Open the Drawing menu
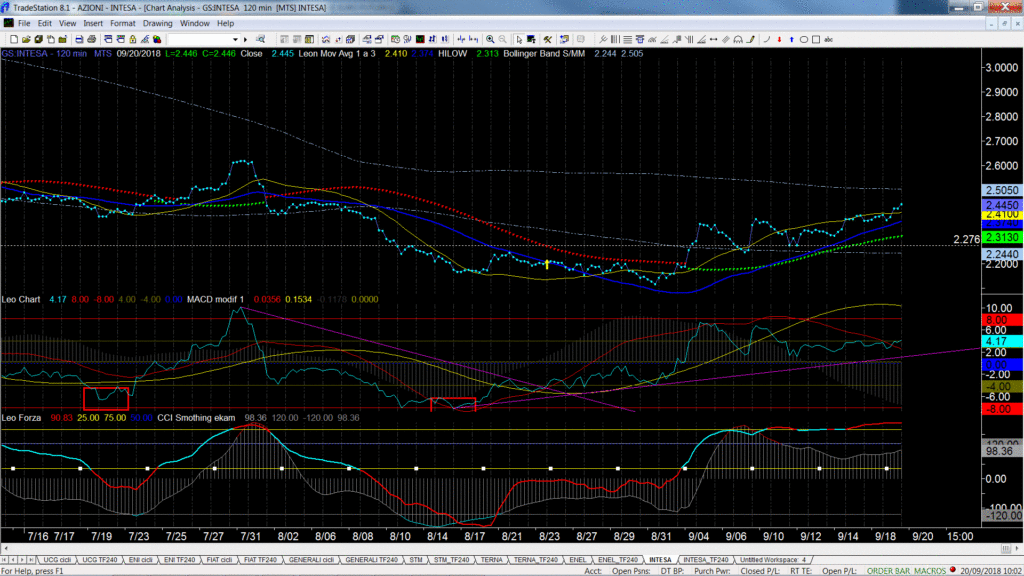Viewport: 1024px width, 576px height. pos(157,24)
